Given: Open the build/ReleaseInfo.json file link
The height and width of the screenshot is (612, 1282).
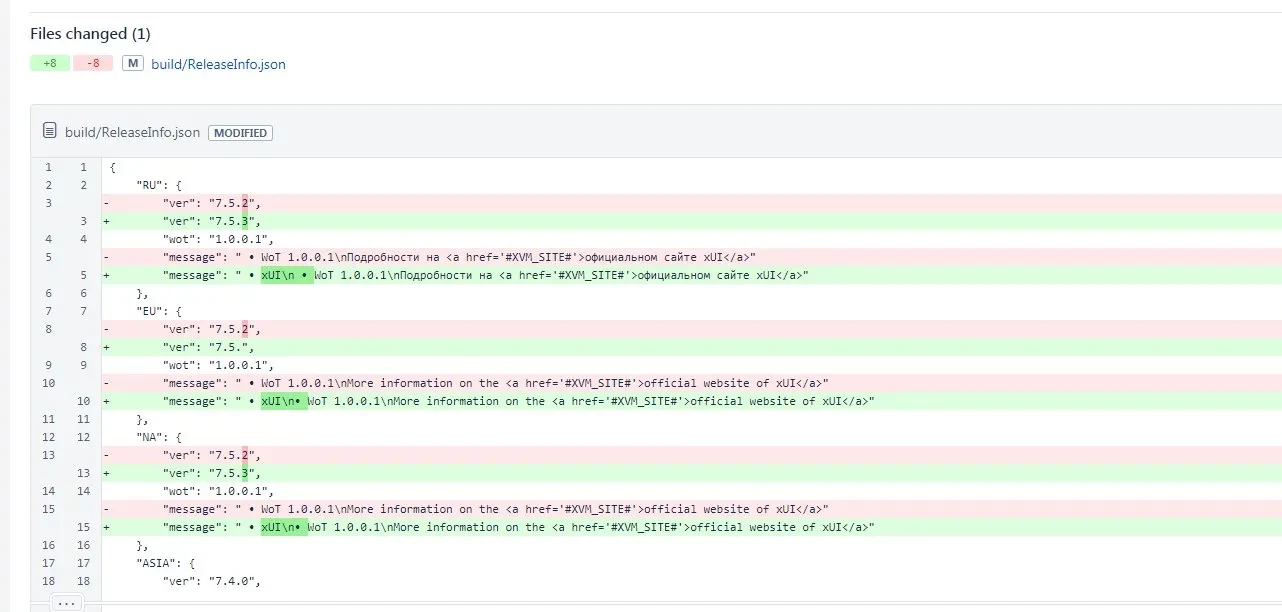Looking at the screenshot, I should [218, 64].
